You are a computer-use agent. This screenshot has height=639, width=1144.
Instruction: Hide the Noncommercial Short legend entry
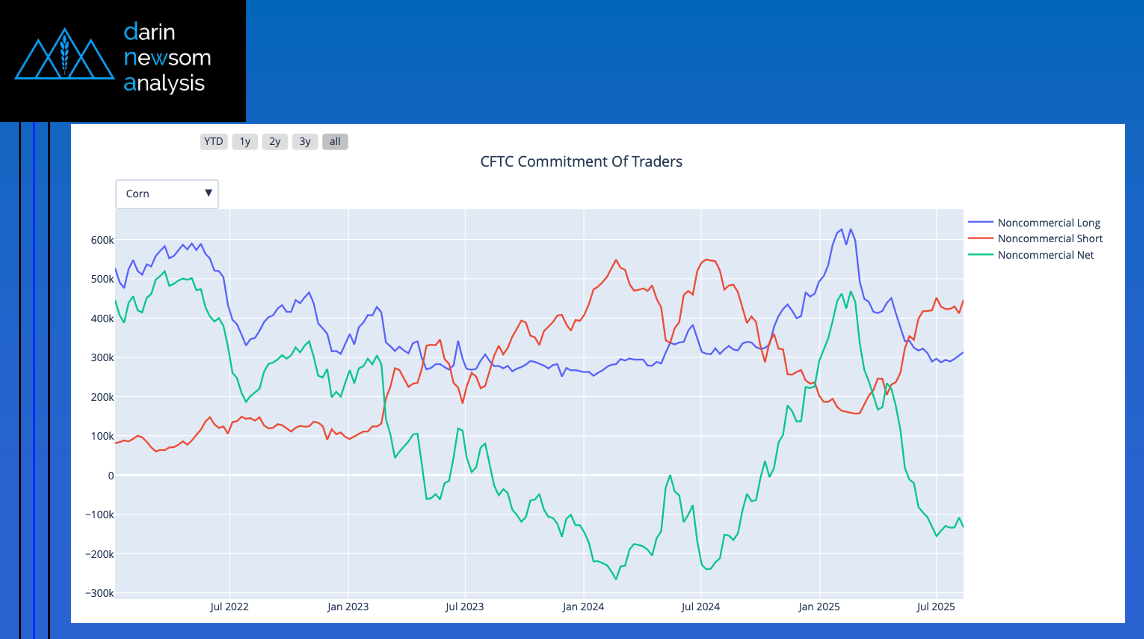(x=1050, y=239)
